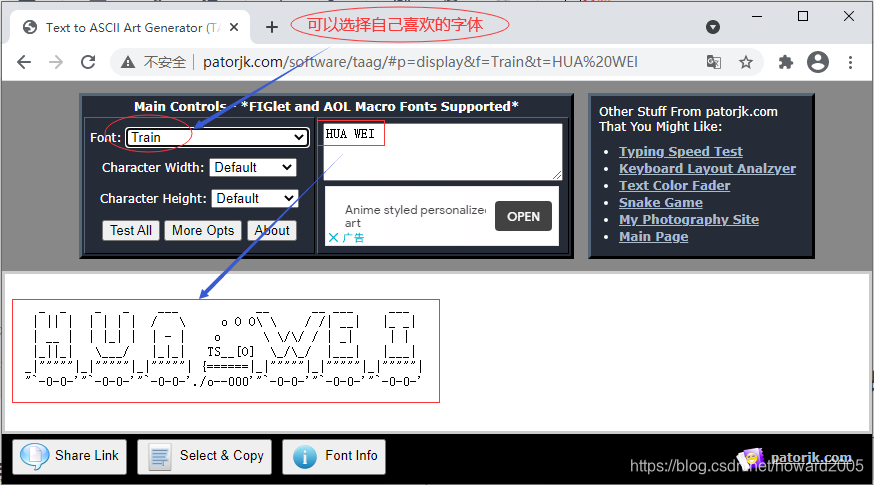Click the Font Info button

pyautogui.click(x=334, y=457)
